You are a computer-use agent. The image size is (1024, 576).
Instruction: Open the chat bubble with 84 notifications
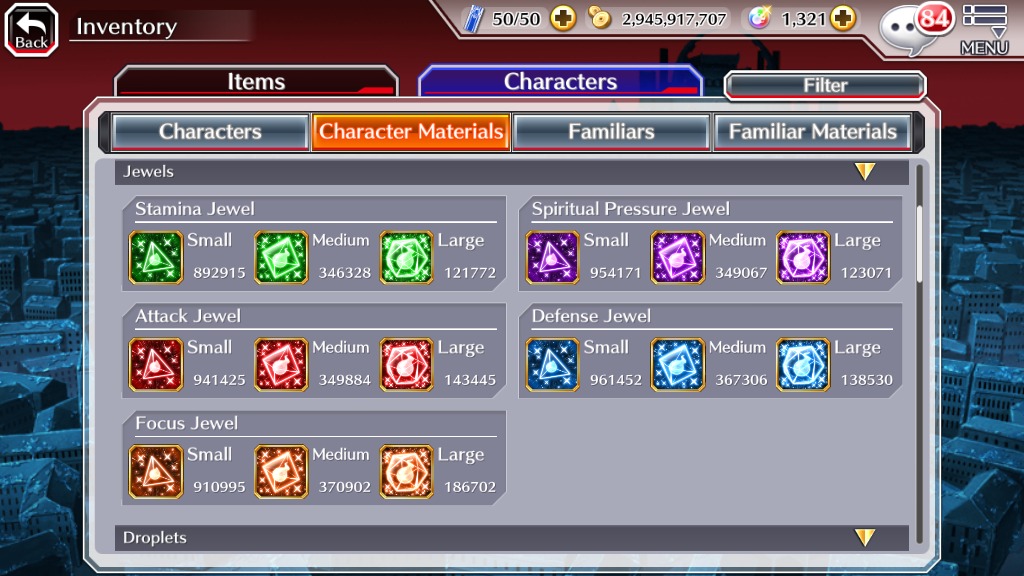[x=913, y=26]
